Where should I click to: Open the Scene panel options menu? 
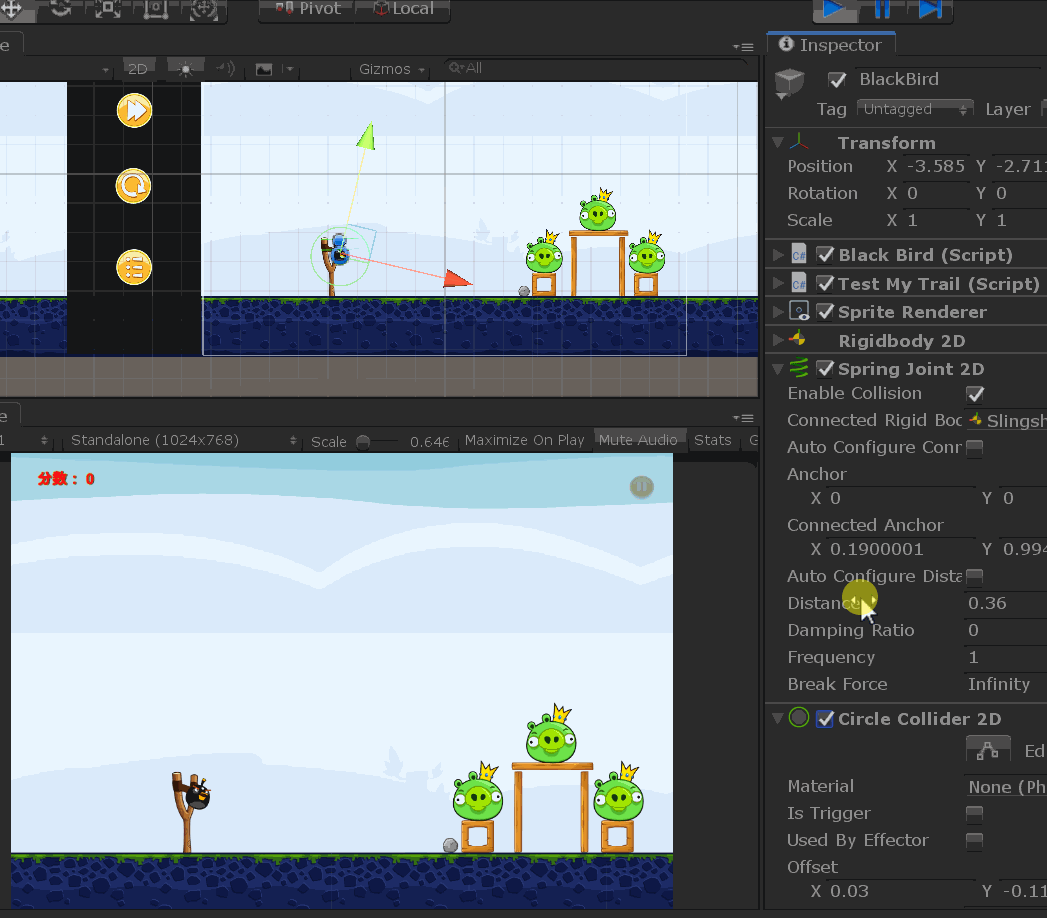pyautogui.click(x=743, y=47)
